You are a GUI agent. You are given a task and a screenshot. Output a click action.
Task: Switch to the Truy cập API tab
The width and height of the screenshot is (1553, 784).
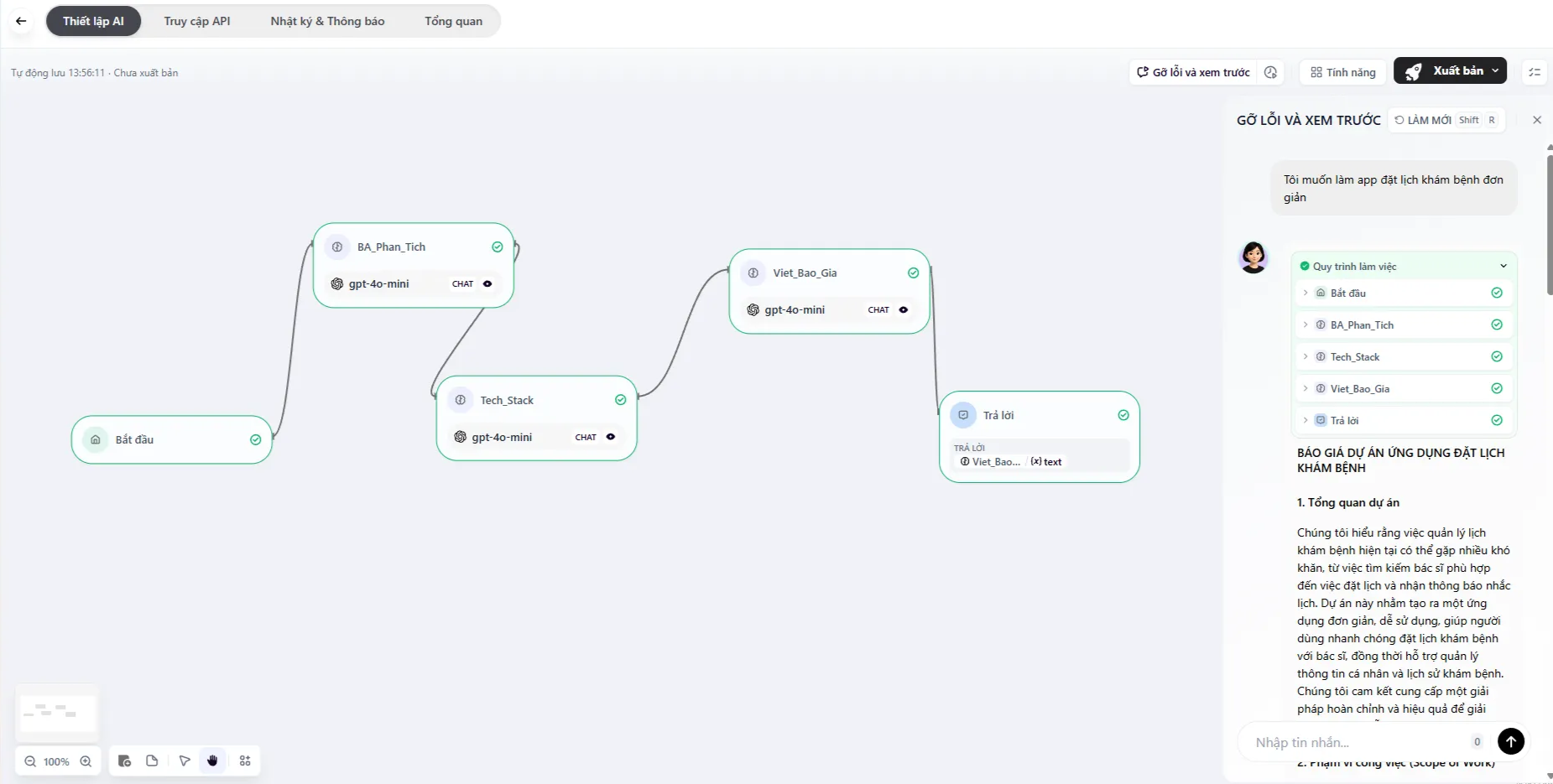tap(197, 21)
